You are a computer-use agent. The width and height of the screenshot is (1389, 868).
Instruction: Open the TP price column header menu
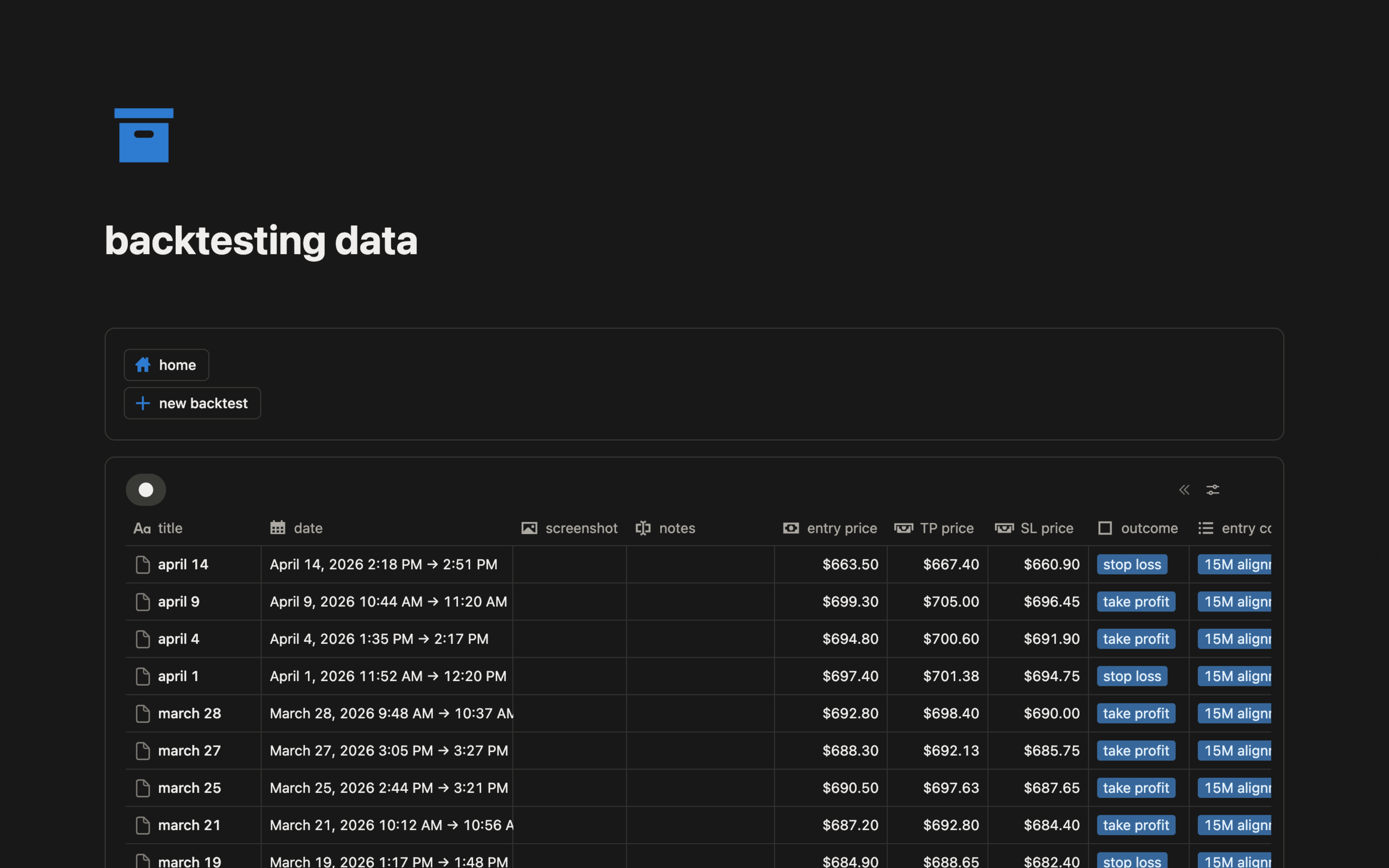click(x=937, y=528)
